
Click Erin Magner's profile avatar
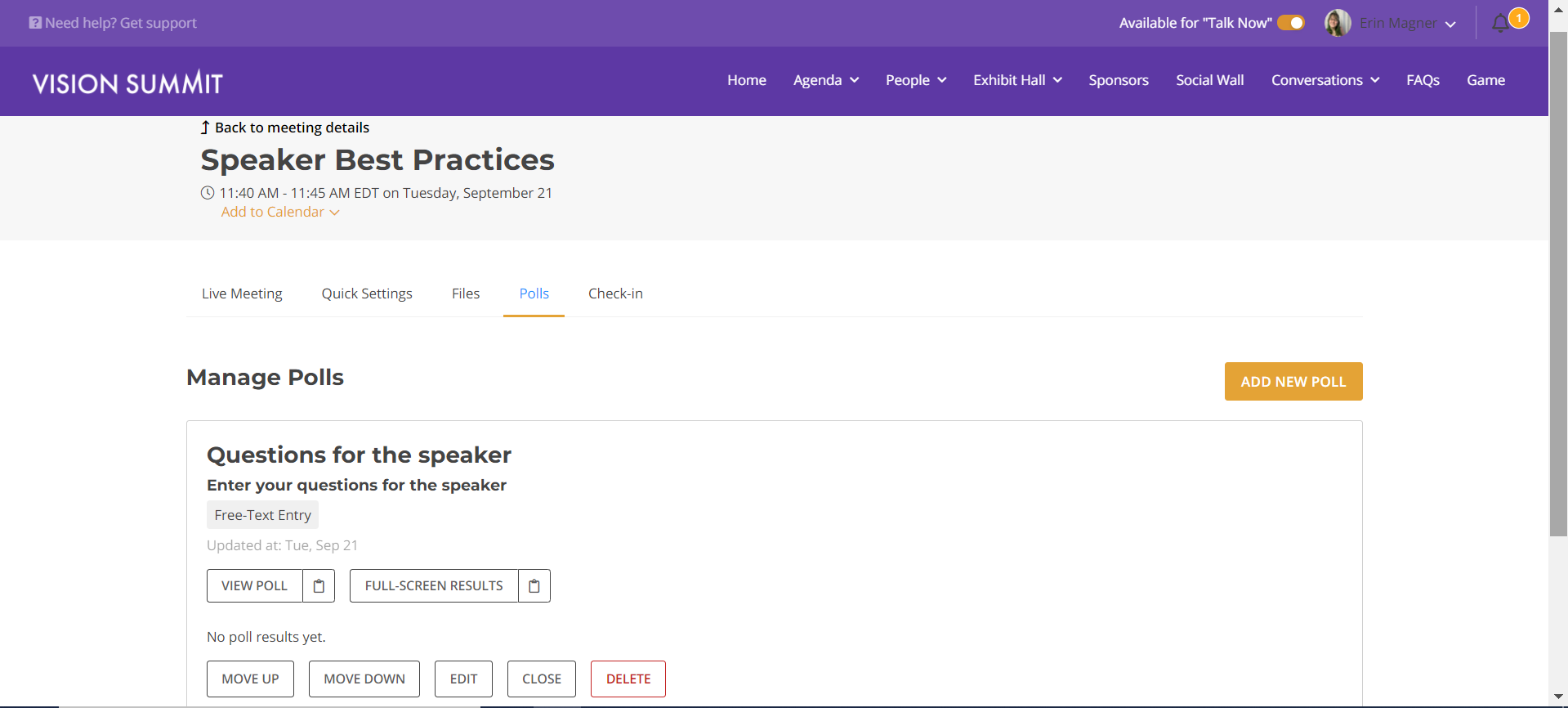(x=1338, y=23)
